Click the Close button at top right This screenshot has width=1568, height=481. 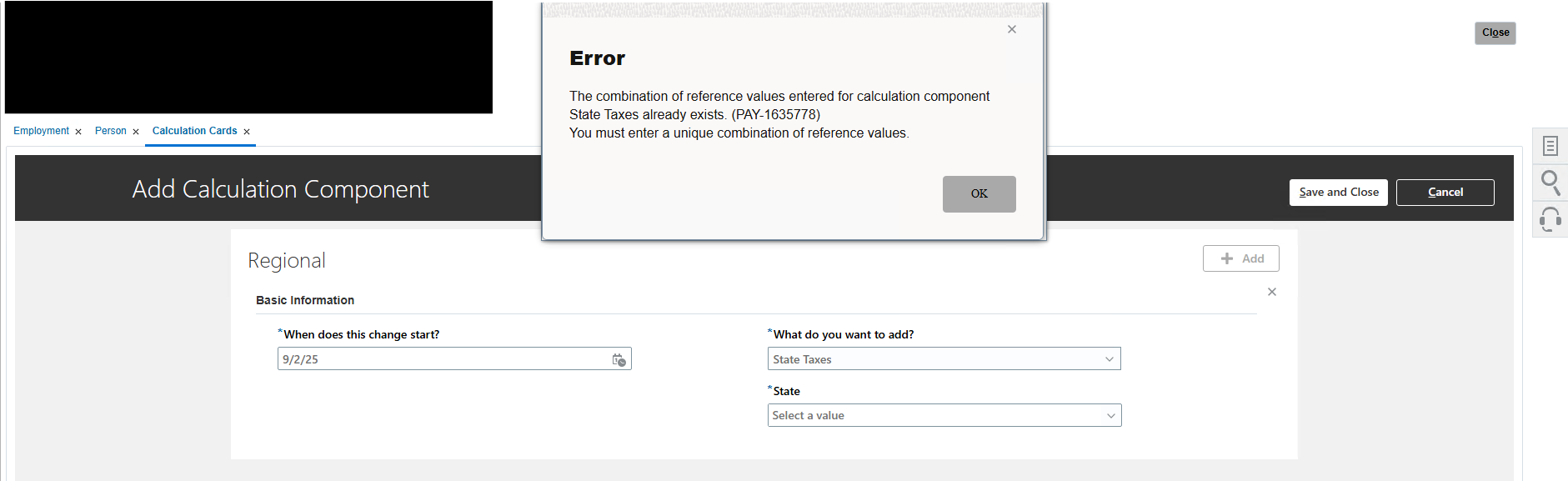(1495, 33)
